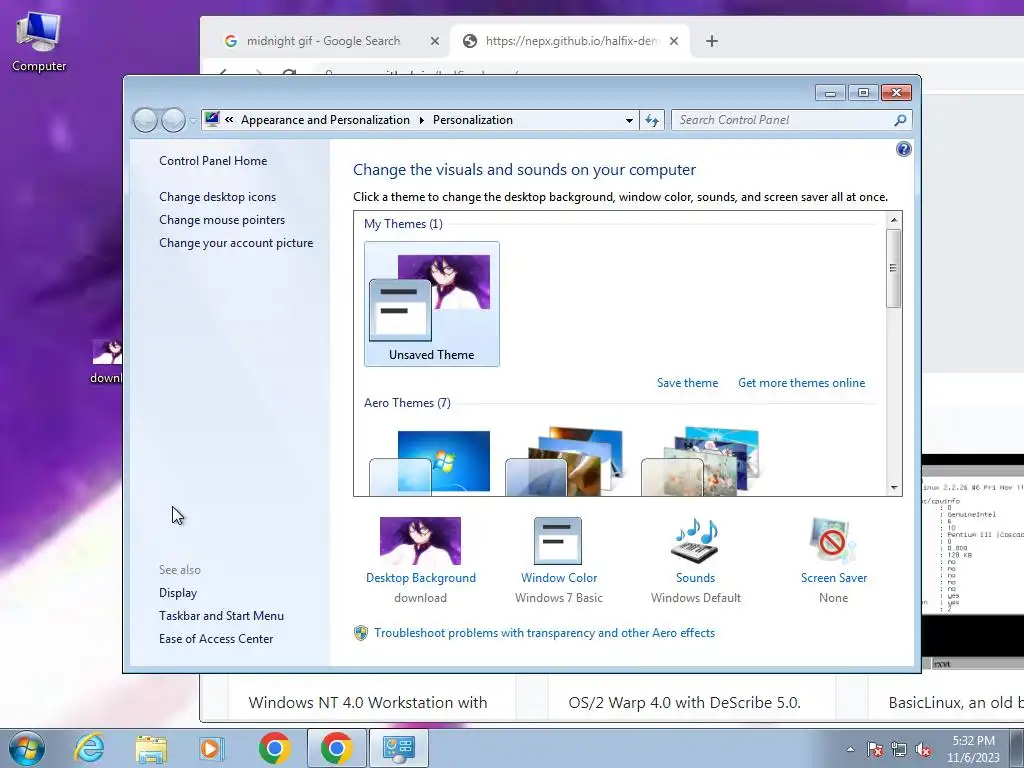Open the recent pages dropdown arrow
The image size is (1024, 768).
(193, 121)
